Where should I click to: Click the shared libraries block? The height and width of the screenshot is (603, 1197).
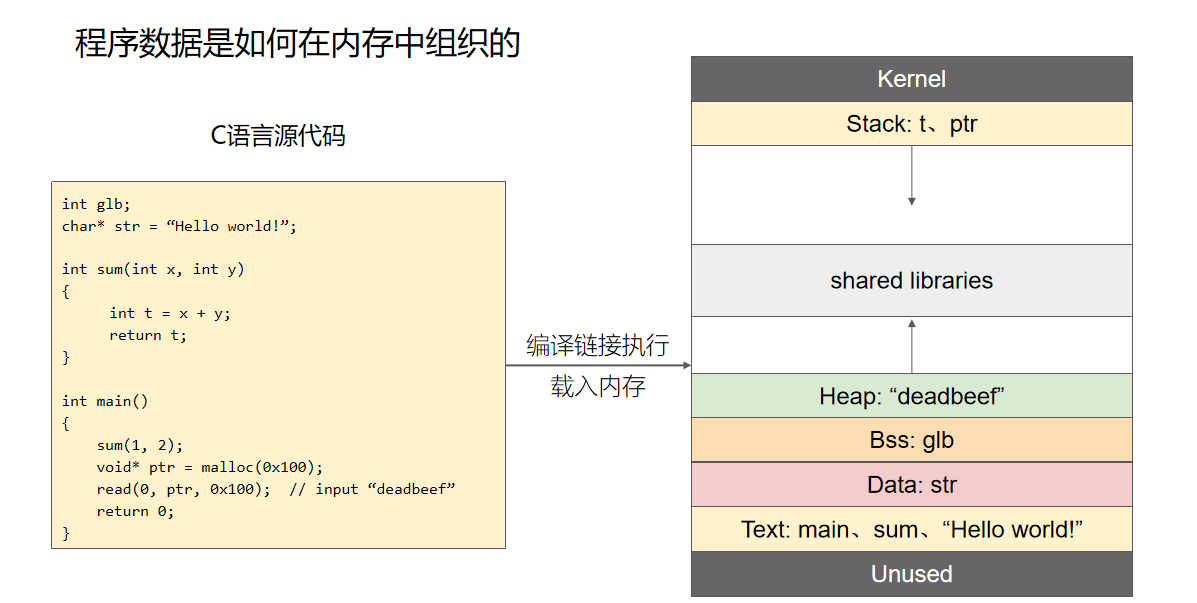(911, 281)
